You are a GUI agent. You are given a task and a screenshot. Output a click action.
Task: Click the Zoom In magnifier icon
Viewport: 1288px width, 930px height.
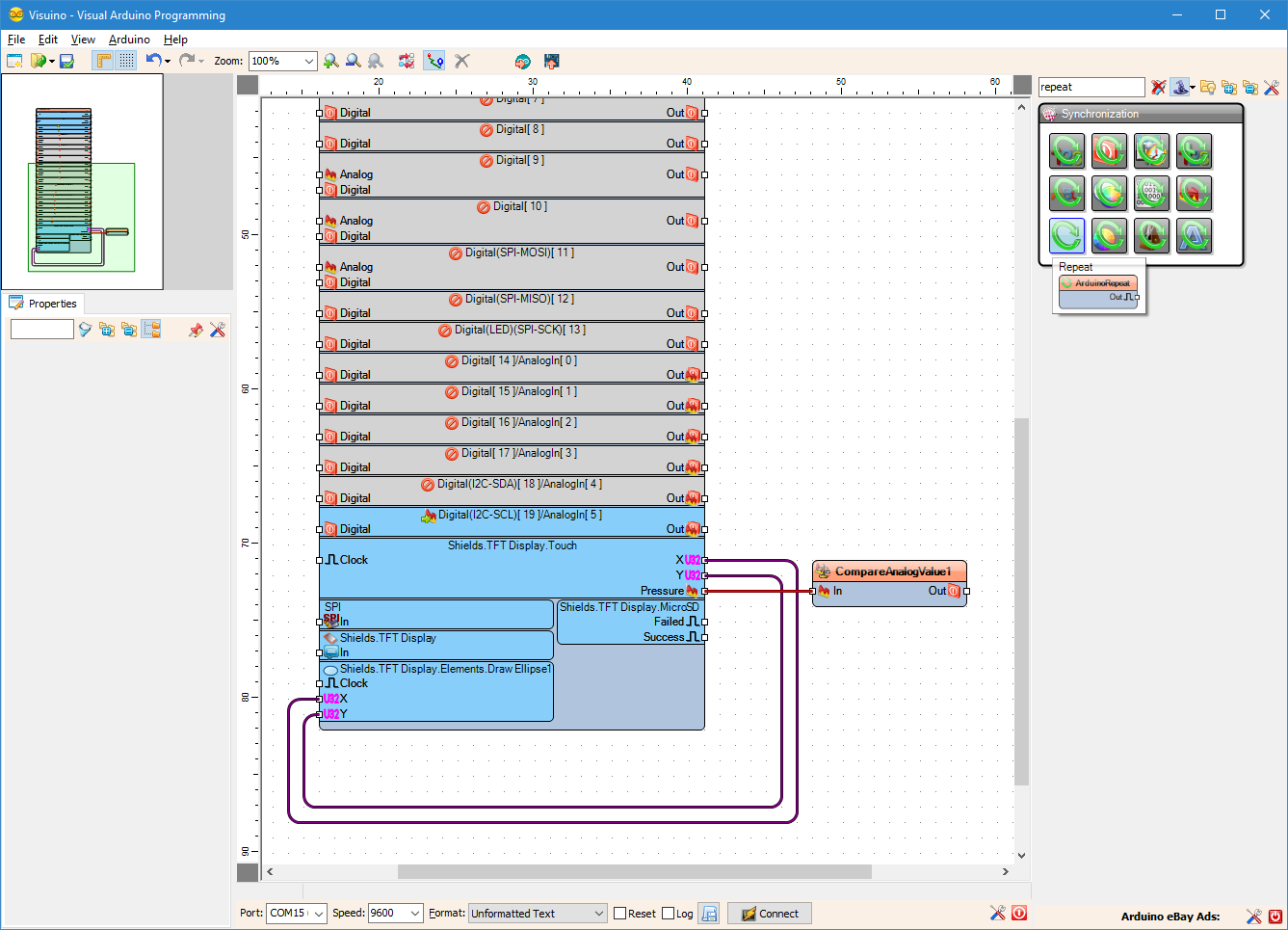[x=331, y=61]
